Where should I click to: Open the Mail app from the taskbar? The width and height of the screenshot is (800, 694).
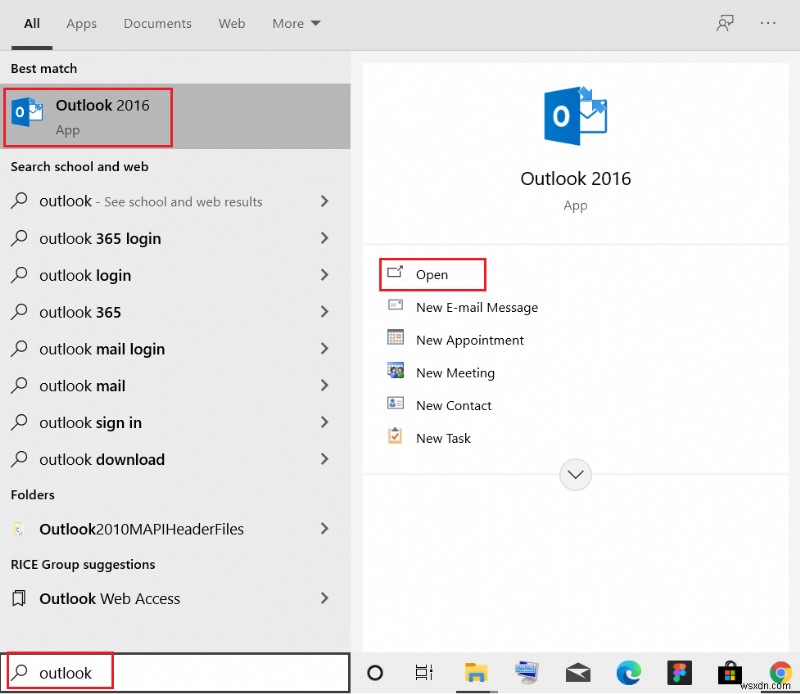point(578,673)
